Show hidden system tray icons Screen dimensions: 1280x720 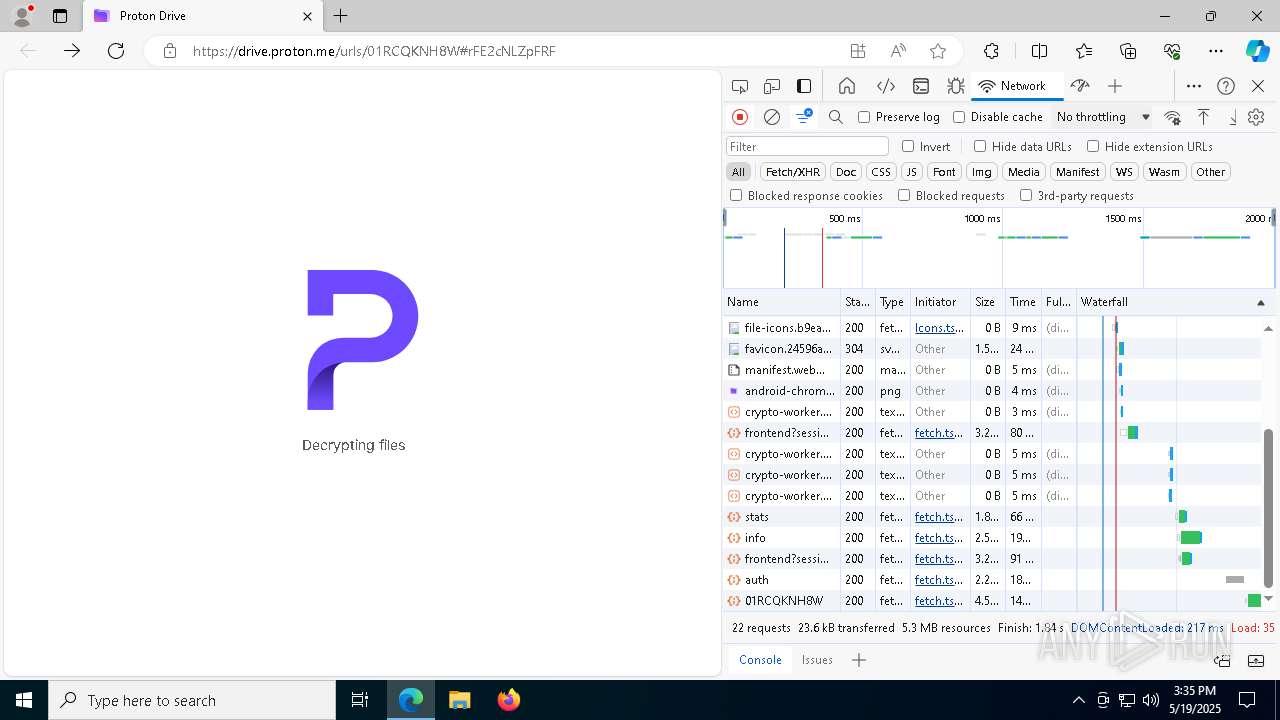point(1078,700)
